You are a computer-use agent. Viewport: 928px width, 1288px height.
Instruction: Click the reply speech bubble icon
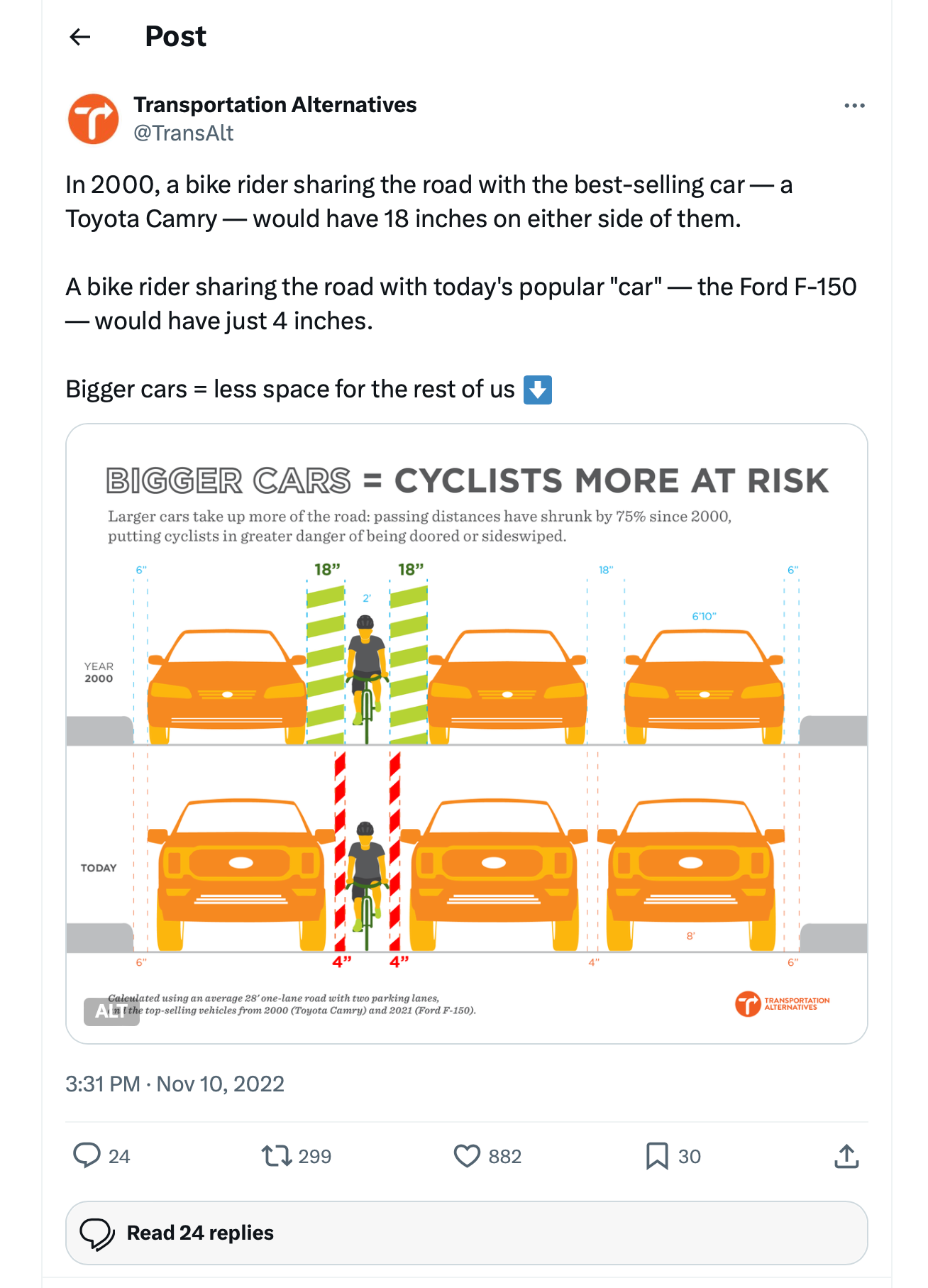pyautogui.click(x=87, y=1155)
